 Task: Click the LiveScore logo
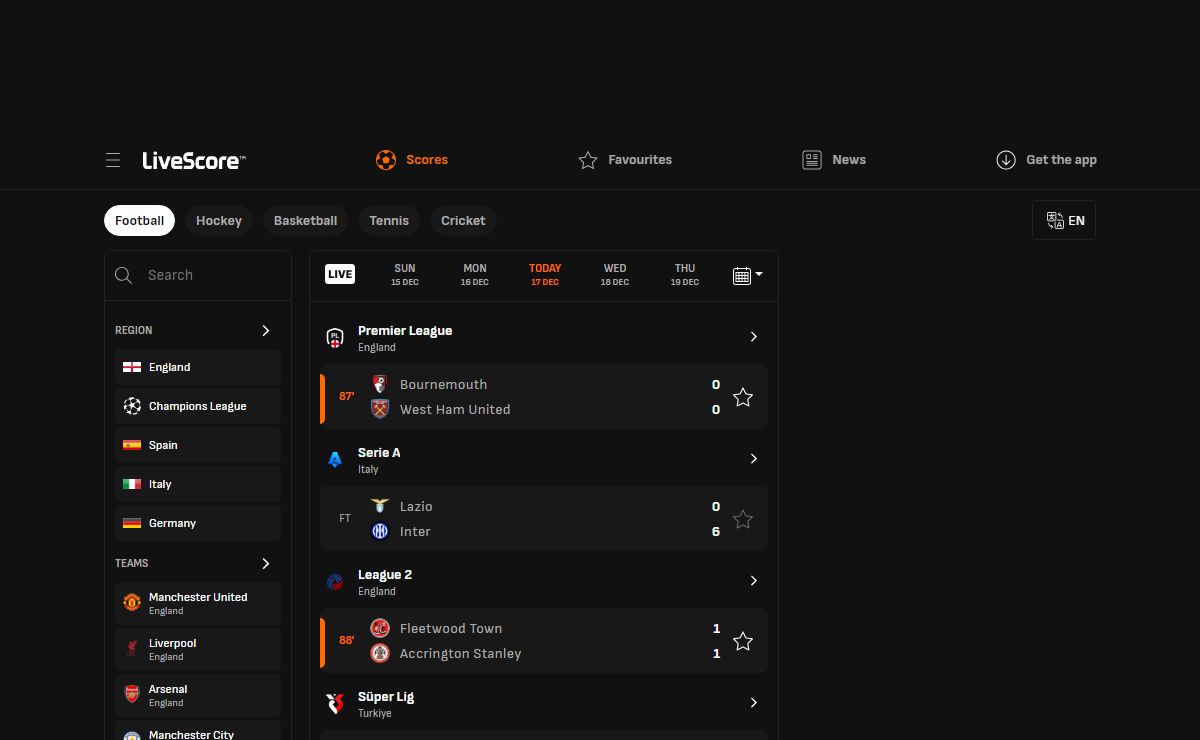point(194,160)
